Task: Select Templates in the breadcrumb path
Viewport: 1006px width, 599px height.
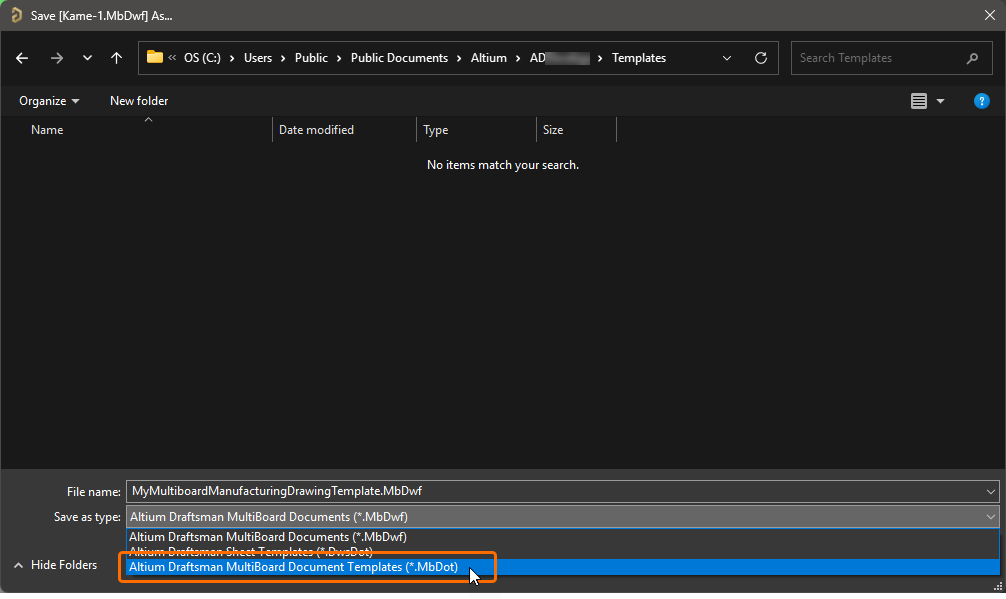Action: 639,58
